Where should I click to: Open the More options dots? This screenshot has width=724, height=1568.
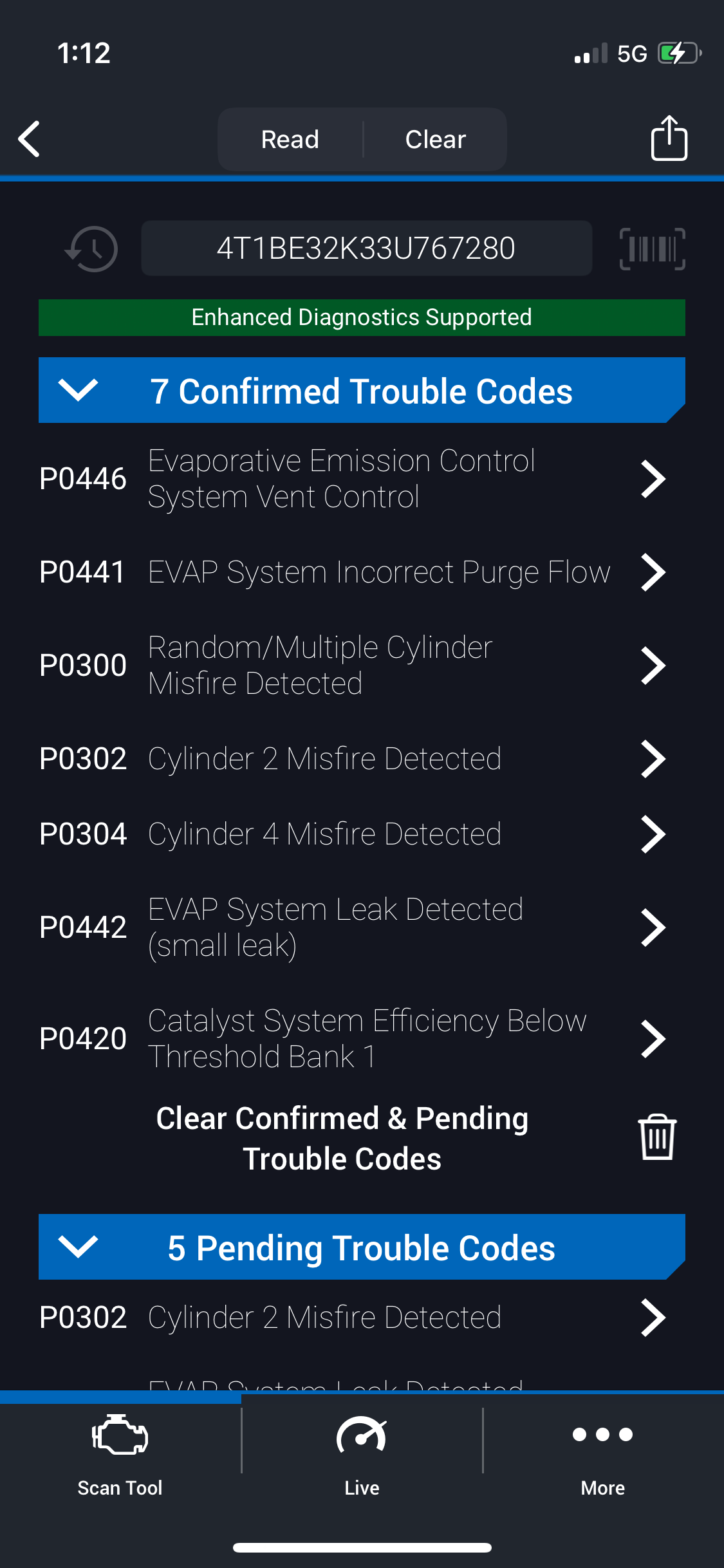(602, 1435)
